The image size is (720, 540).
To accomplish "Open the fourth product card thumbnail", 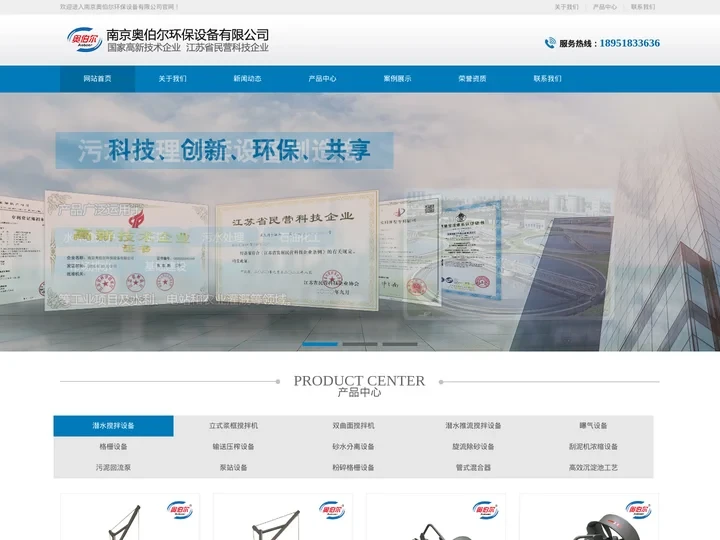I will tap(589, 517).
